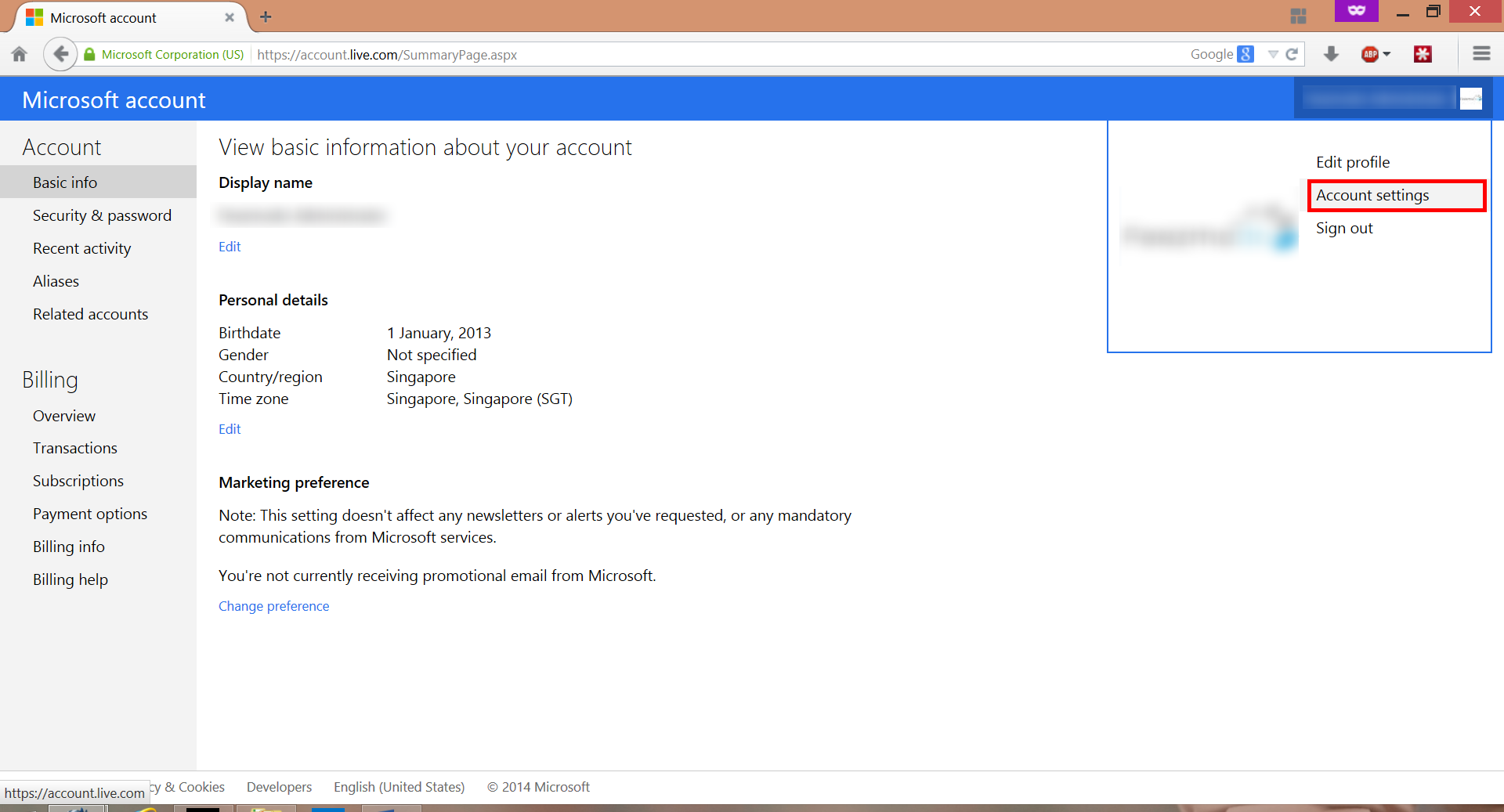This screenshot has height=812, width=1504.
Task: Open the Downloads arrow icon
Action: [1331, 54]
